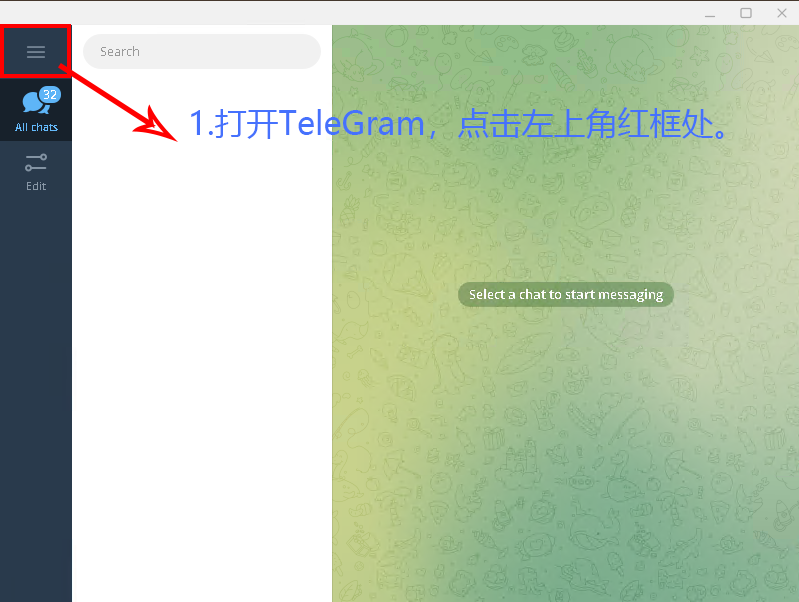Select the All chats folder
This screenshot has width=799, height=602.
[36, 110]
